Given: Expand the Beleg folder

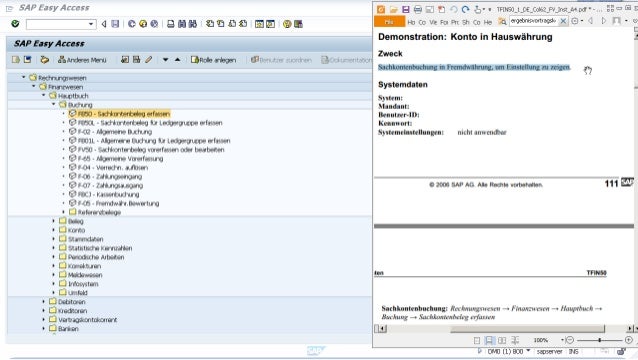Looking at the screenshot, I should [54, 221].
